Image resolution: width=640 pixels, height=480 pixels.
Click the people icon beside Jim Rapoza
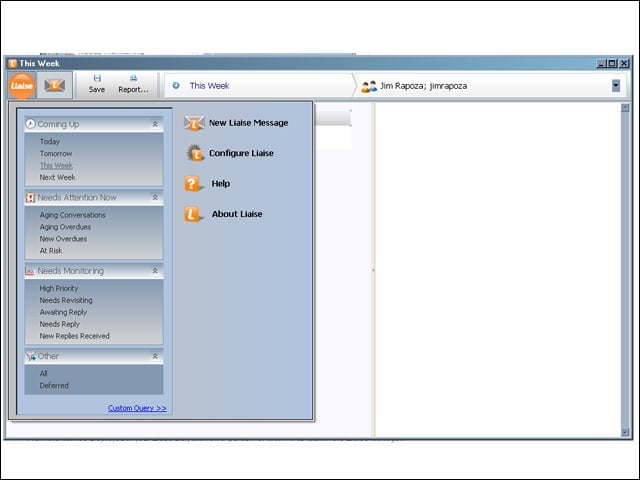click(x=369, y=86)
